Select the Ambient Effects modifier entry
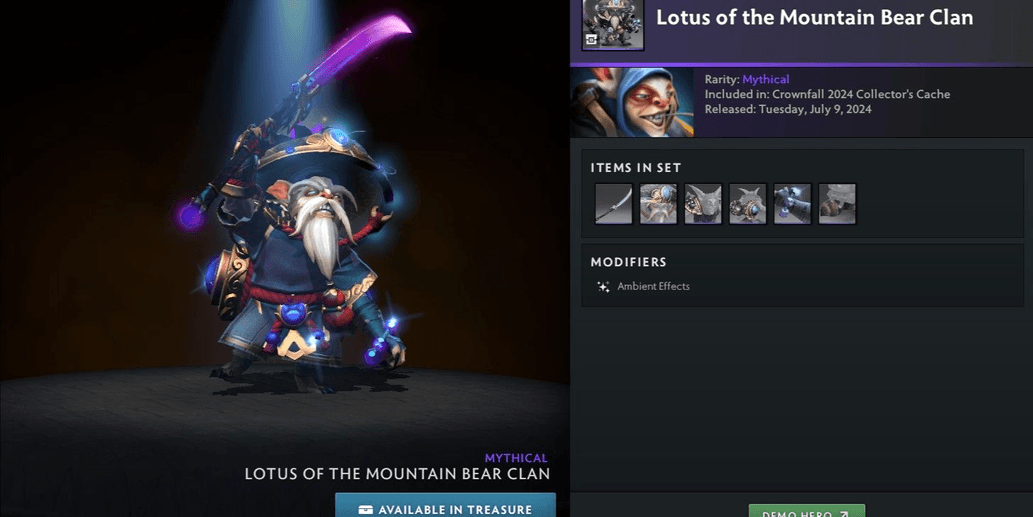The width and height of the screenshot is (1033, 517). pos(643,286)
